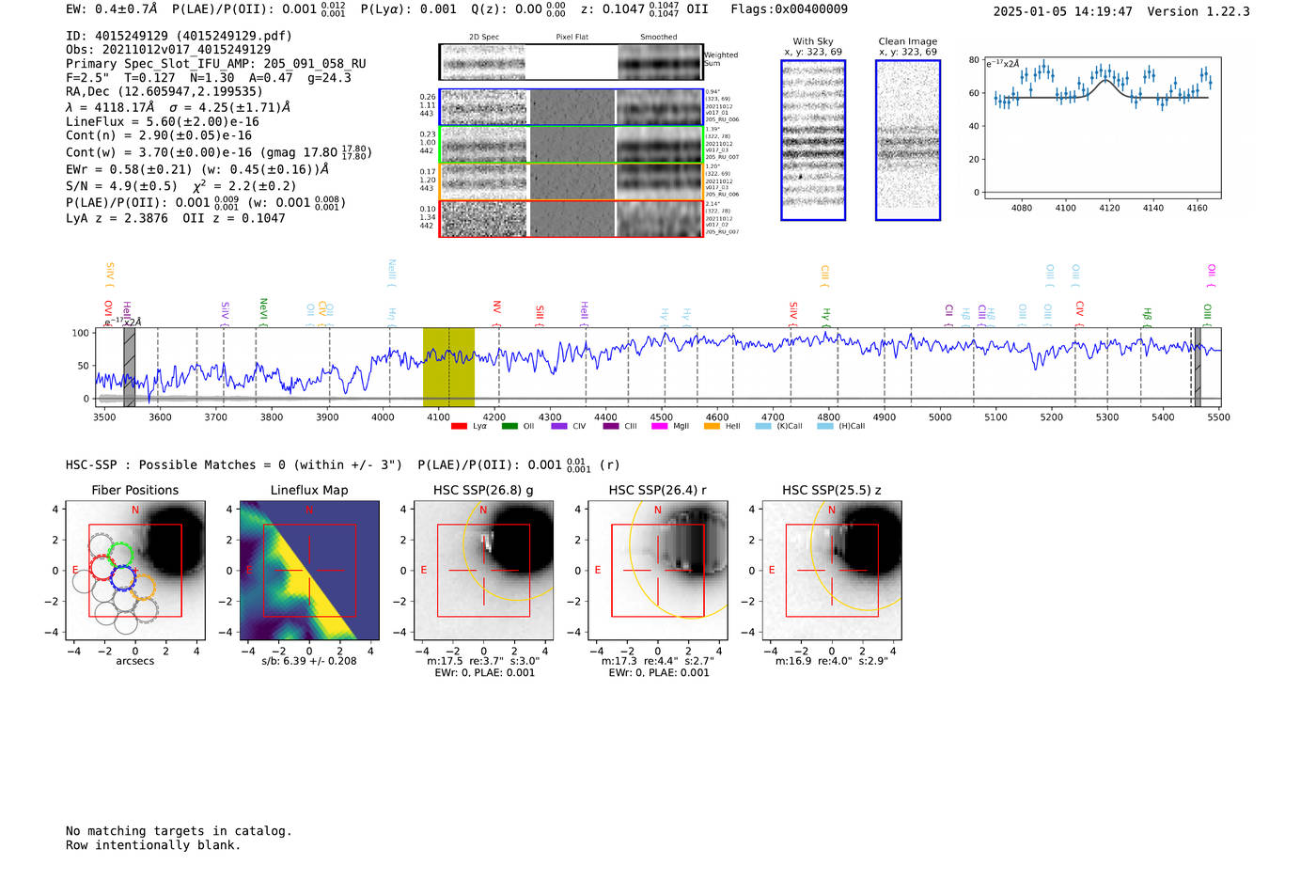This screenshot has width=1316, height=896.
Task: Click the Flags:0x00400009 header text
Action: click(x=789, y=9)
